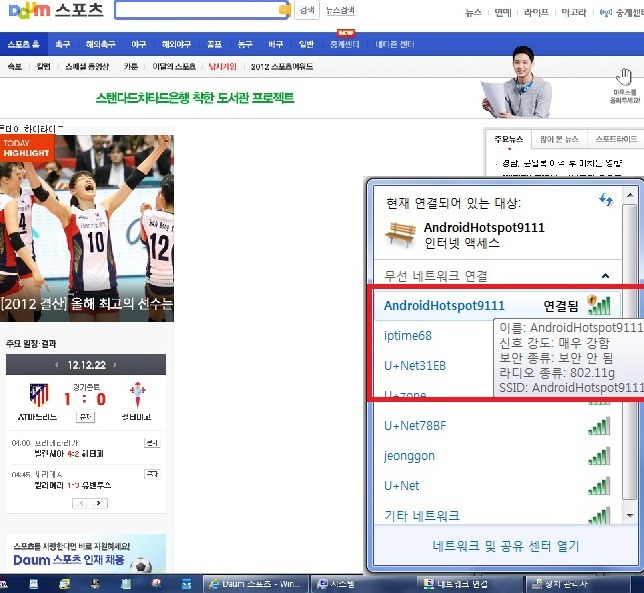Open the Daum 스포츠 인재 채용 banner

[x=86, y=554]
